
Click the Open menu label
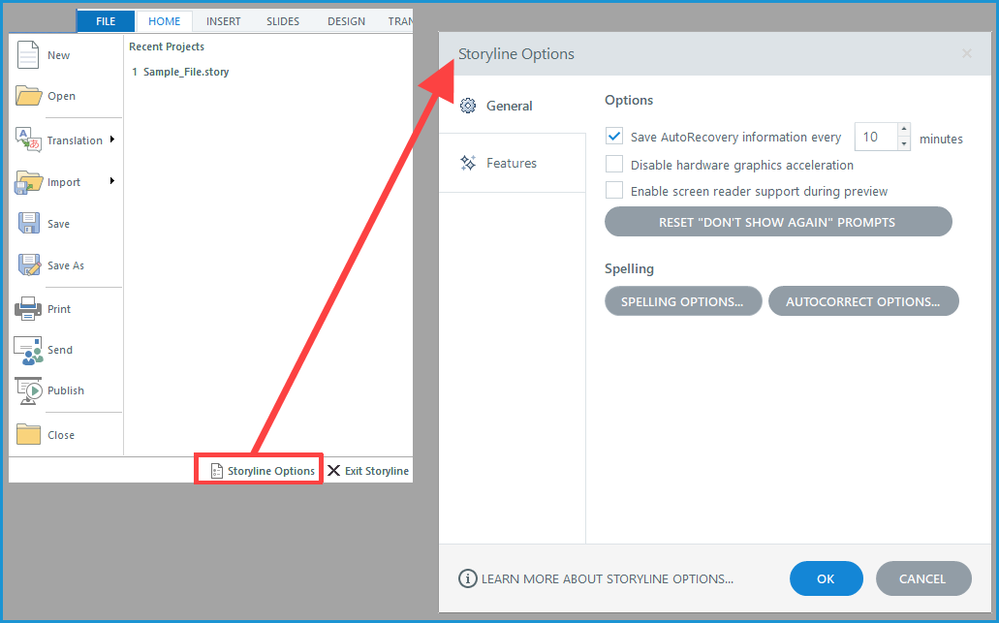[x=61, y=96]
